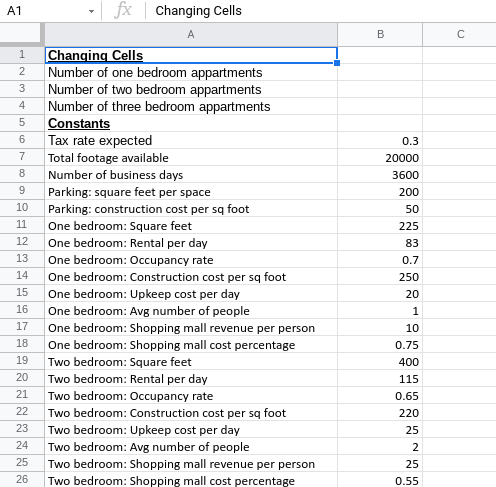Select empty cell B3 beside two bedroom count
This screenshot has height=487, width=496.
pos(380,89)
